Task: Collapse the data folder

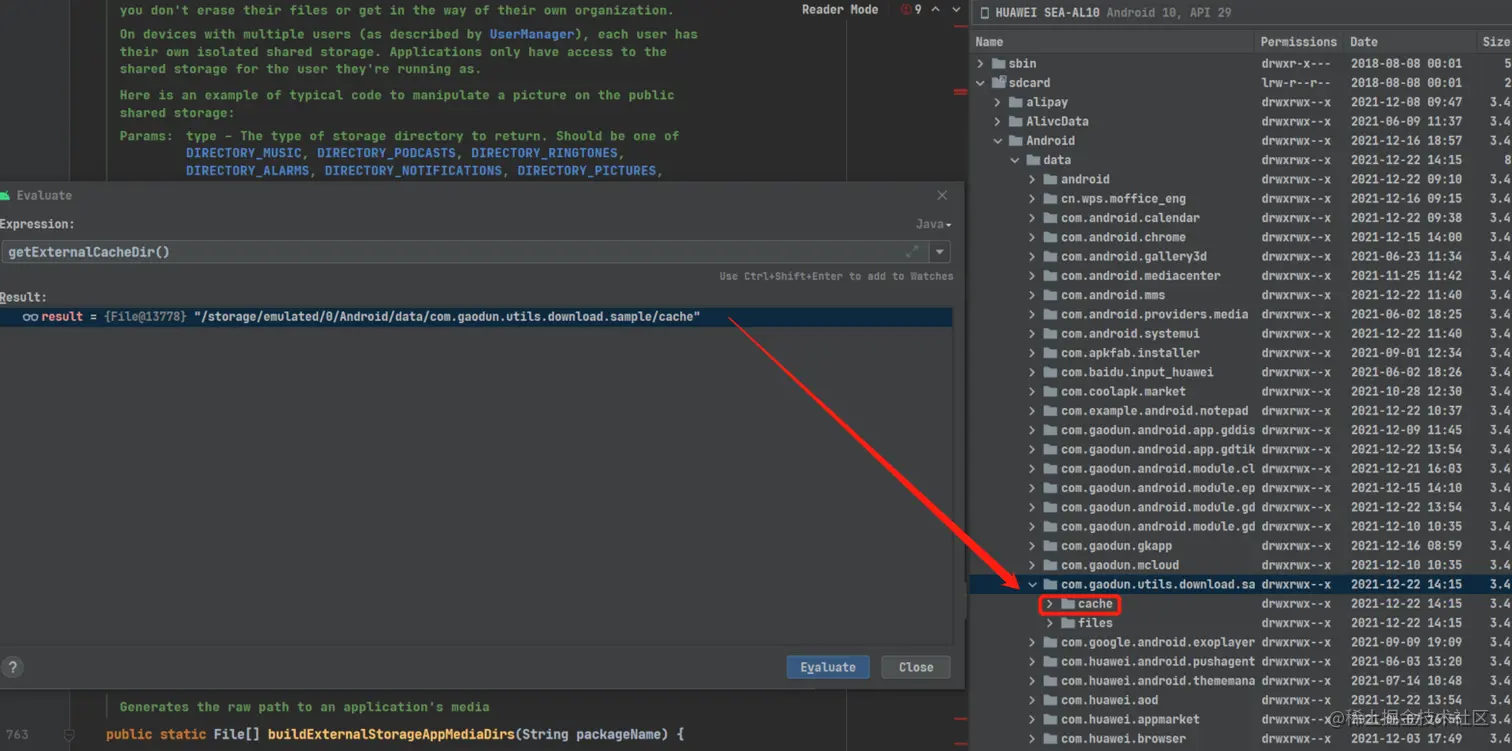Action: [1015, 160]
